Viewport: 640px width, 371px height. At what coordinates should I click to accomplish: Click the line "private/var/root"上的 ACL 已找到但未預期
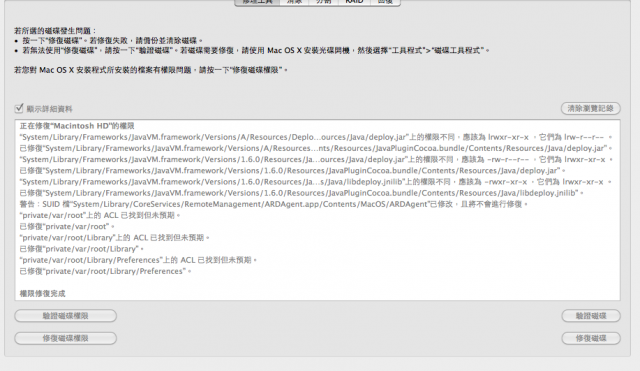point(100,215)
